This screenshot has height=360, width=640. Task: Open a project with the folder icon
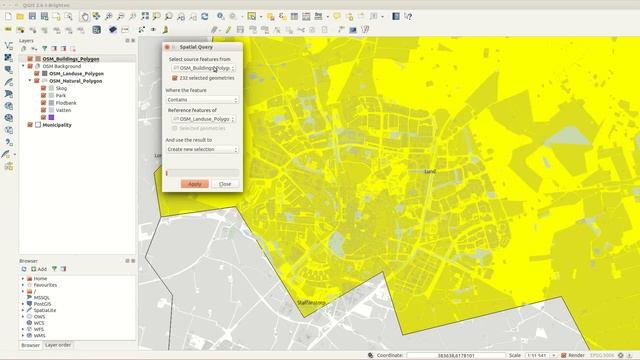(x=20, y=16)
